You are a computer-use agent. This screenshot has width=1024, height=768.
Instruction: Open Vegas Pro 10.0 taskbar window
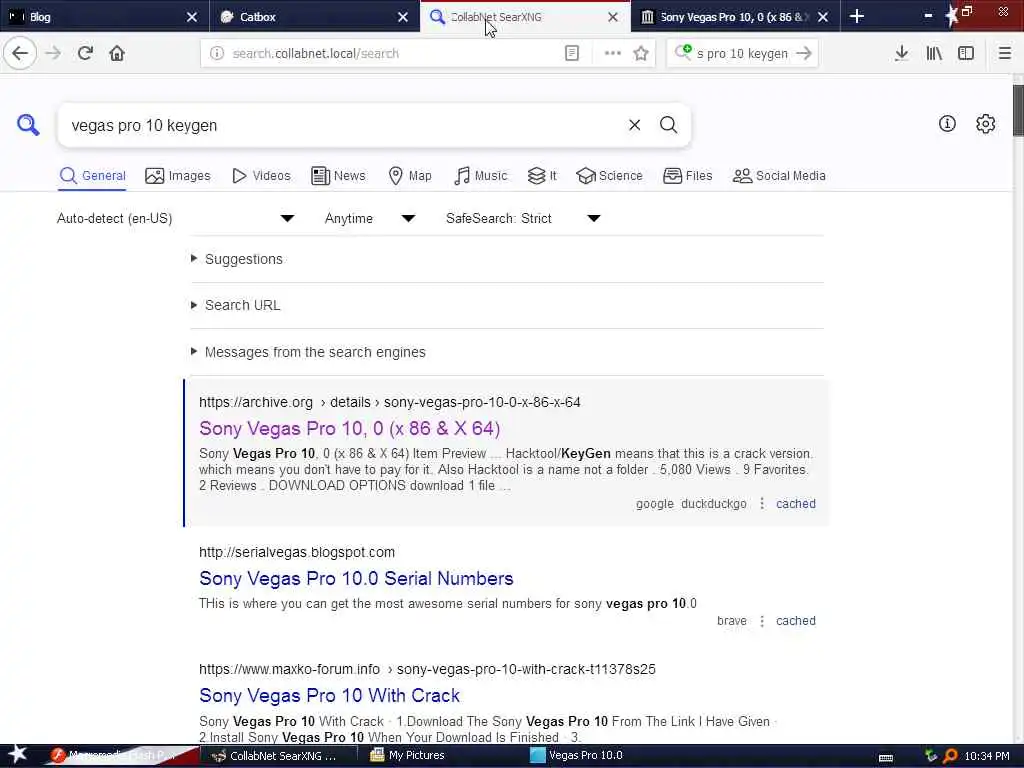pos(577,756)
